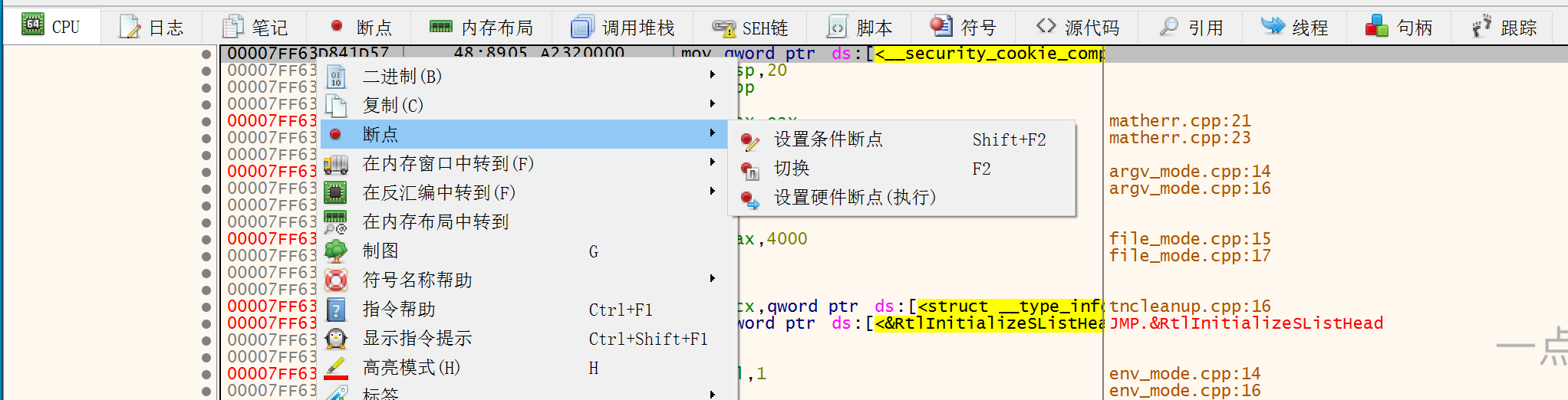Toggle breakpoint dot on argv_mode.cpp:14 row
The height and width of the screenshot is (400, 1568).
point(206,172)
